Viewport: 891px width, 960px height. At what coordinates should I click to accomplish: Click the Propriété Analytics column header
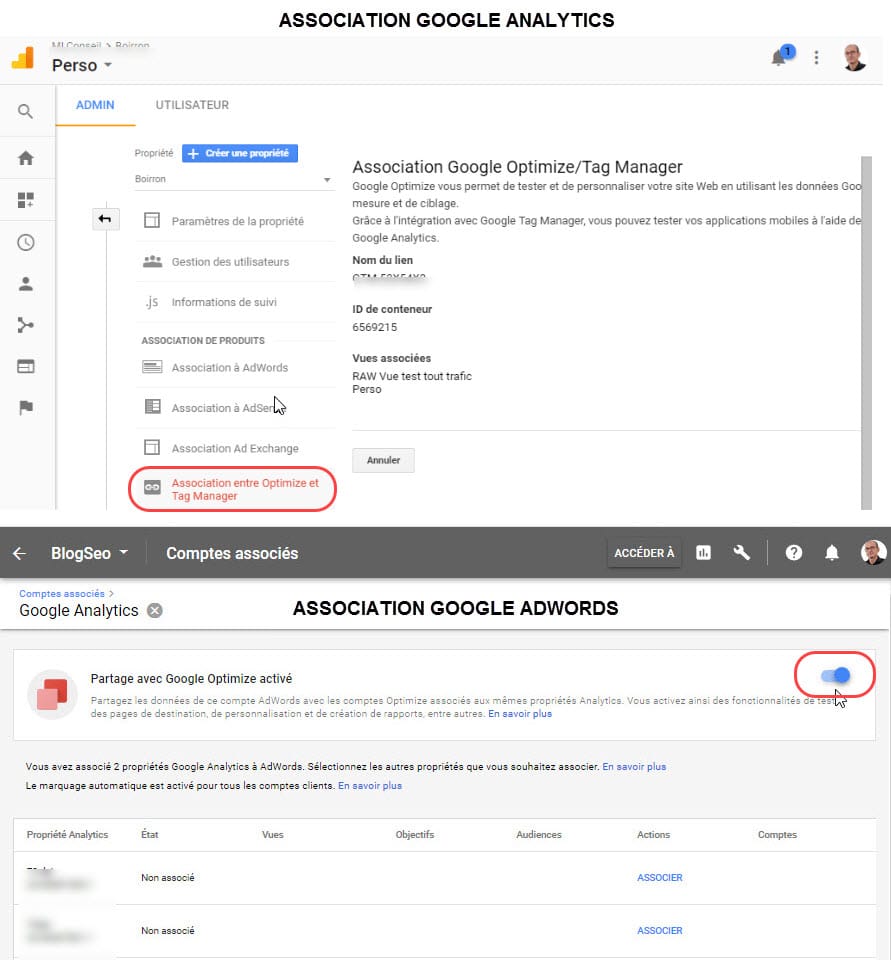[67, 834]
